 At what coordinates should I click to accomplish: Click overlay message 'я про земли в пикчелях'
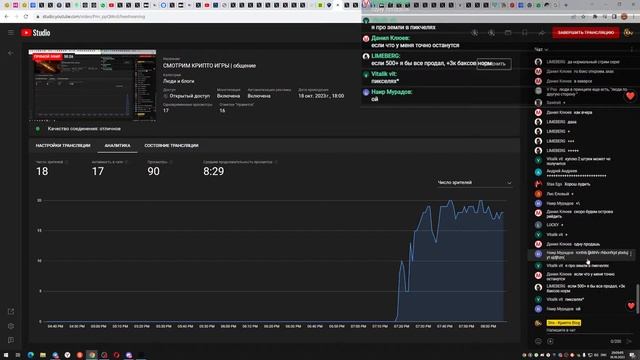pyautogui.click(x=403, y=27)
